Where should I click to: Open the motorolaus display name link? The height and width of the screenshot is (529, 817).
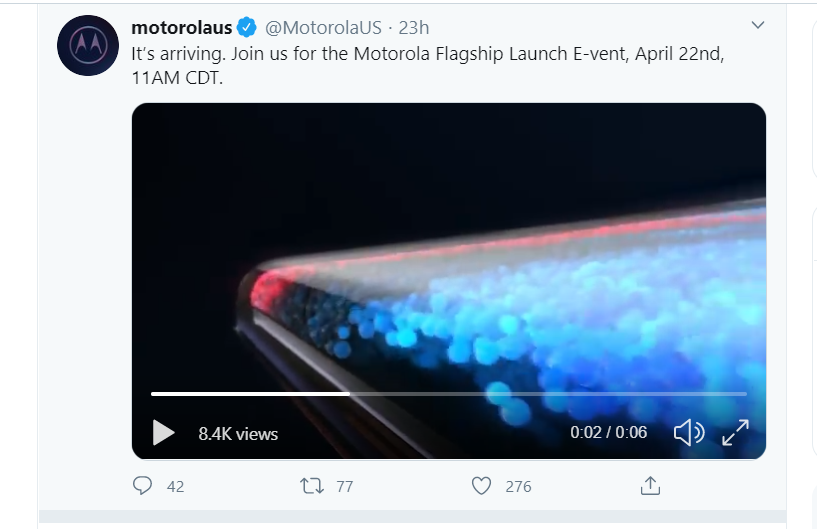click(181, 28)
